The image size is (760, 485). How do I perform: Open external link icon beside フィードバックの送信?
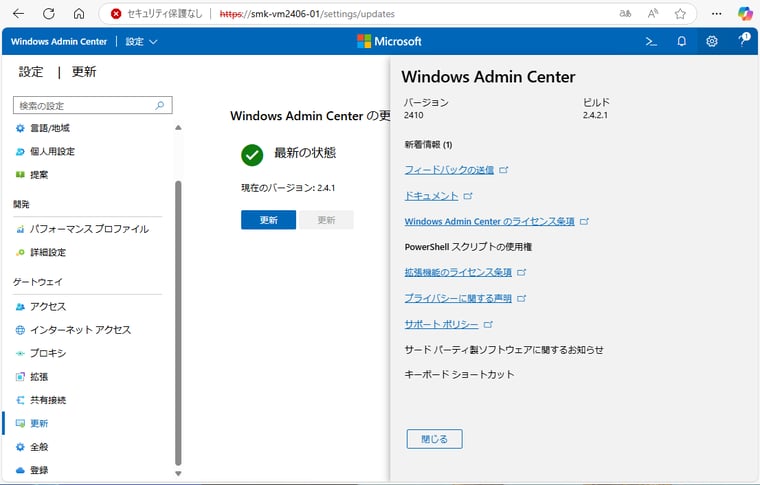click(x=504, y=170)
